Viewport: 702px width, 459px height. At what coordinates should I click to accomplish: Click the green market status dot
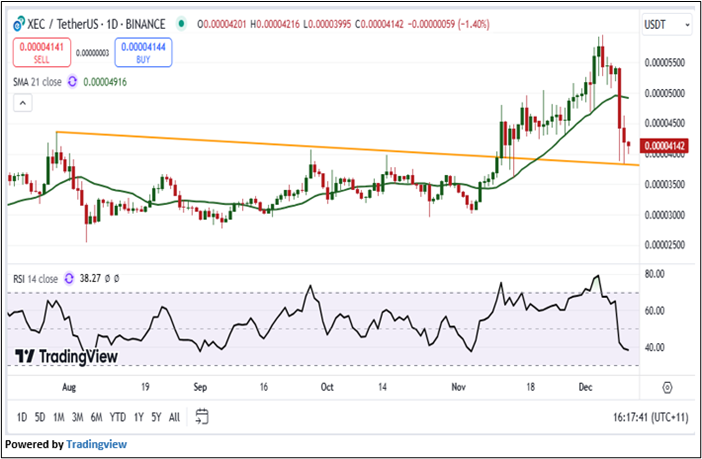(x=181, y=24)
